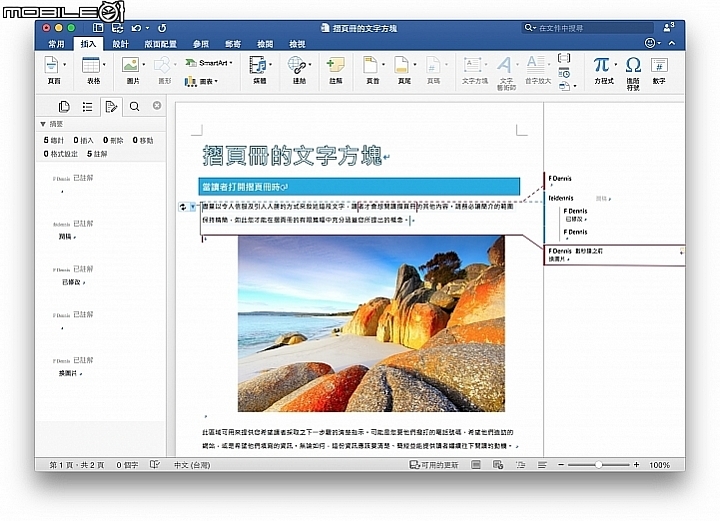
Task: Click the page count 第1頁,共2頁
Action: coord(77,465)
